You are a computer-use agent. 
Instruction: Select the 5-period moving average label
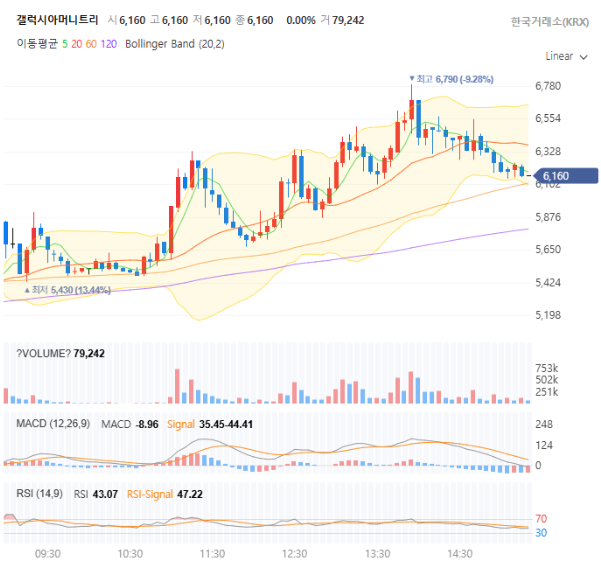[x=65, y=44]
